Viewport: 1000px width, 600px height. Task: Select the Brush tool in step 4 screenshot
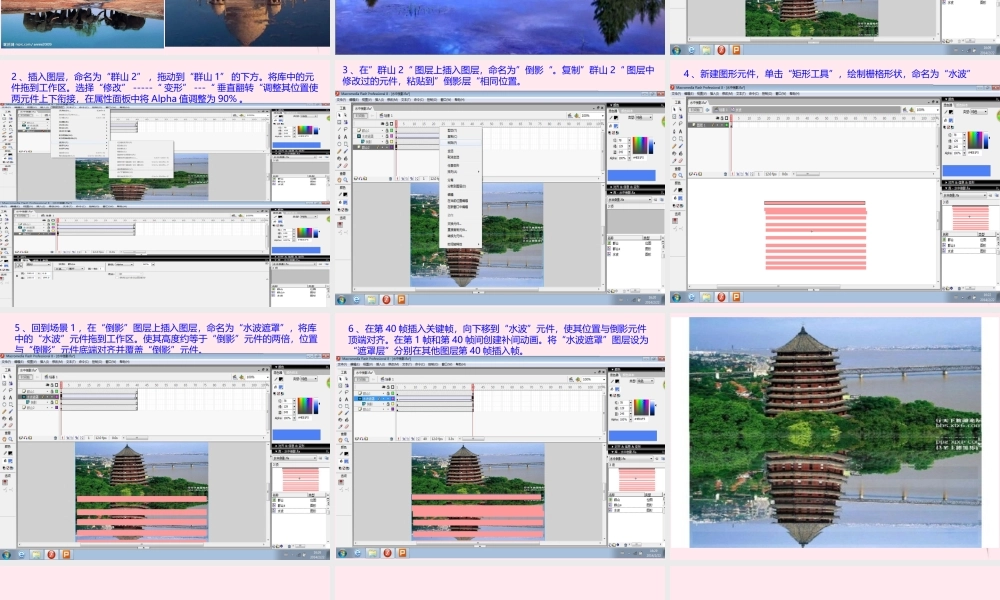pos(681,146)
